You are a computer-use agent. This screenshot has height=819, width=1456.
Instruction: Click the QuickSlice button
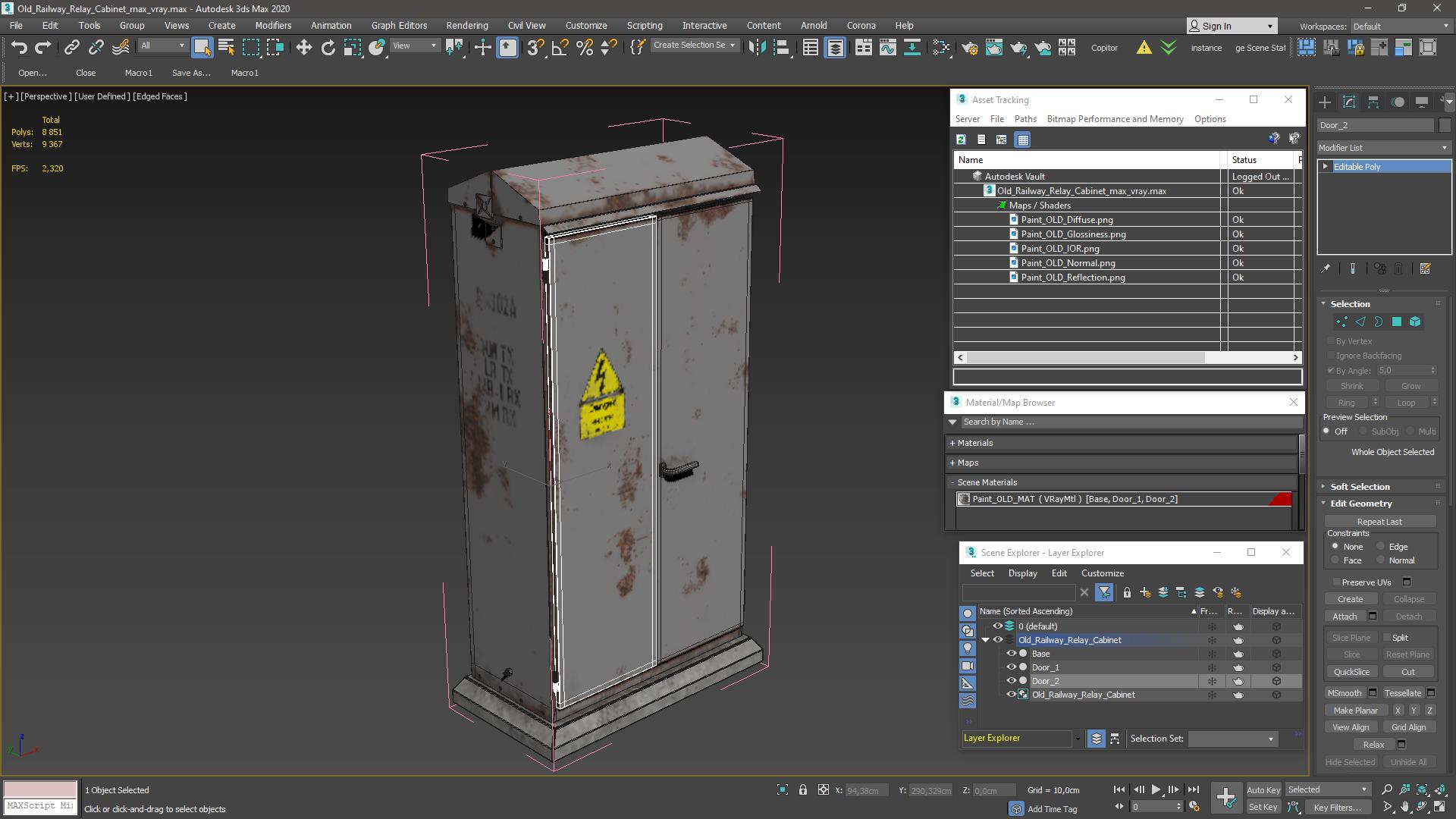[x=1351, y=672]
